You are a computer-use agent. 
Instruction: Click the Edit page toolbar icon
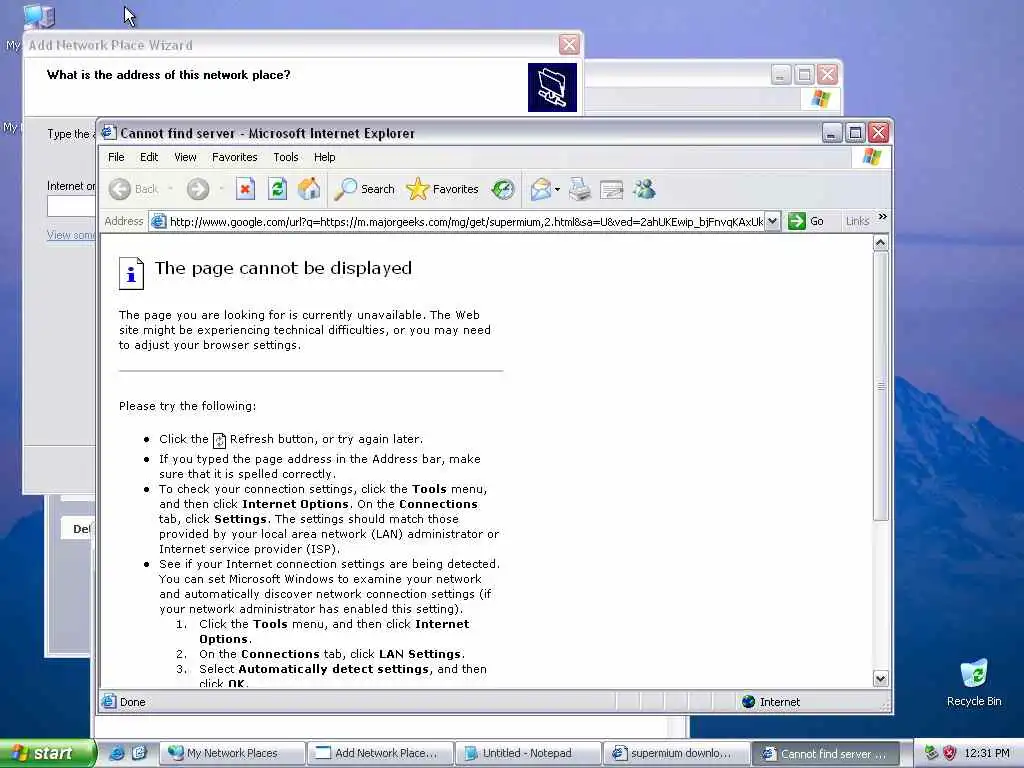click(x=611, y=189)
